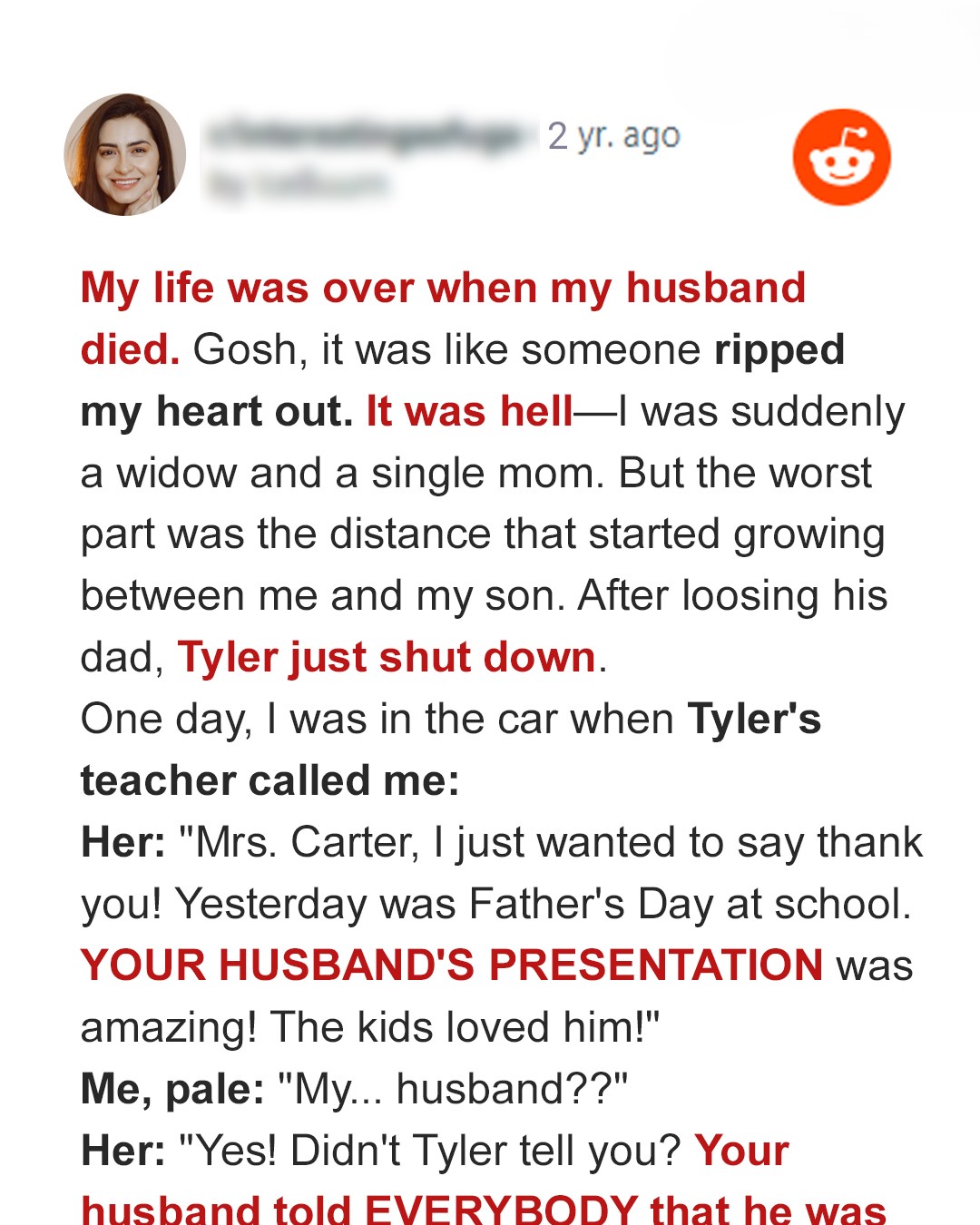Click the bold word "Tyler's"

[754, 720]
